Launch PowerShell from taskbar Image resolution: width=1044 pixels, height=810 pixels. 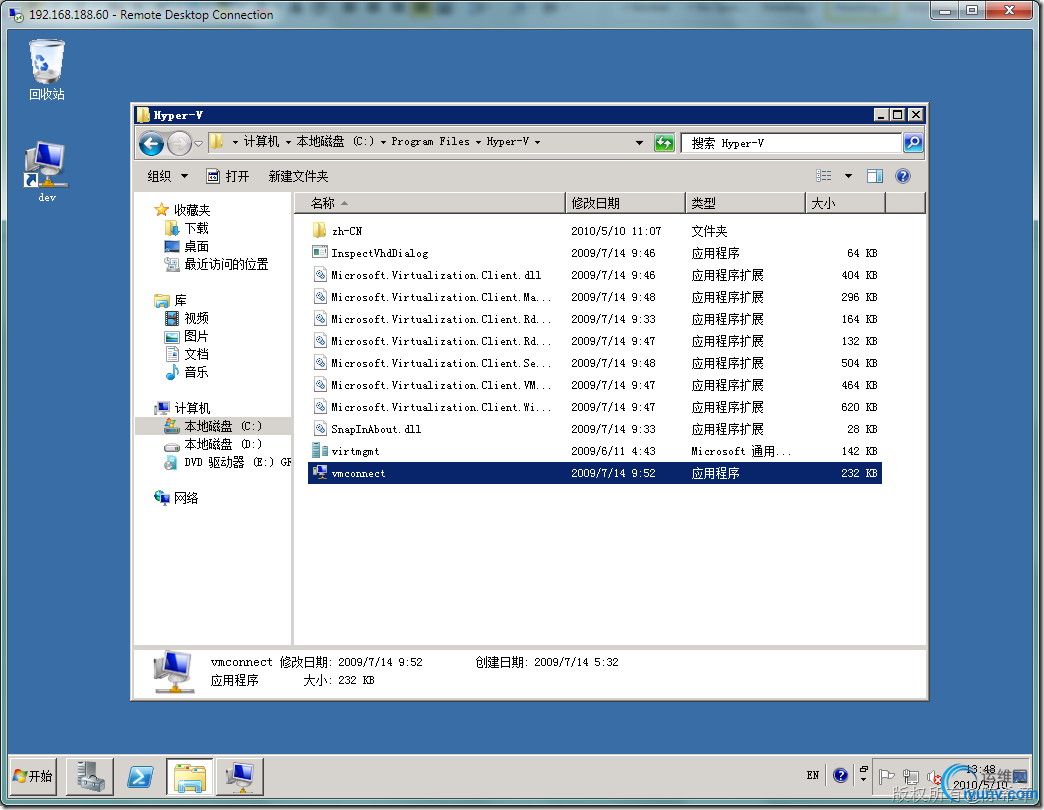tap(140, 776)
